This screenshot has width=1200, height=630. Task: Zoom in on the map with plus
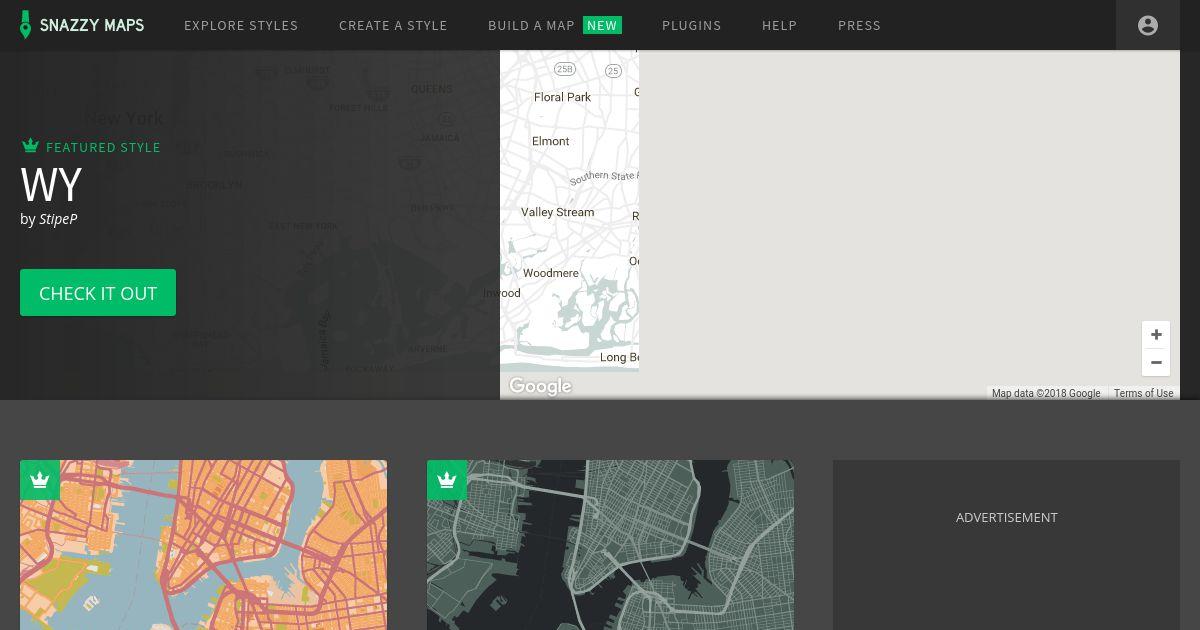click(1156, 335)
